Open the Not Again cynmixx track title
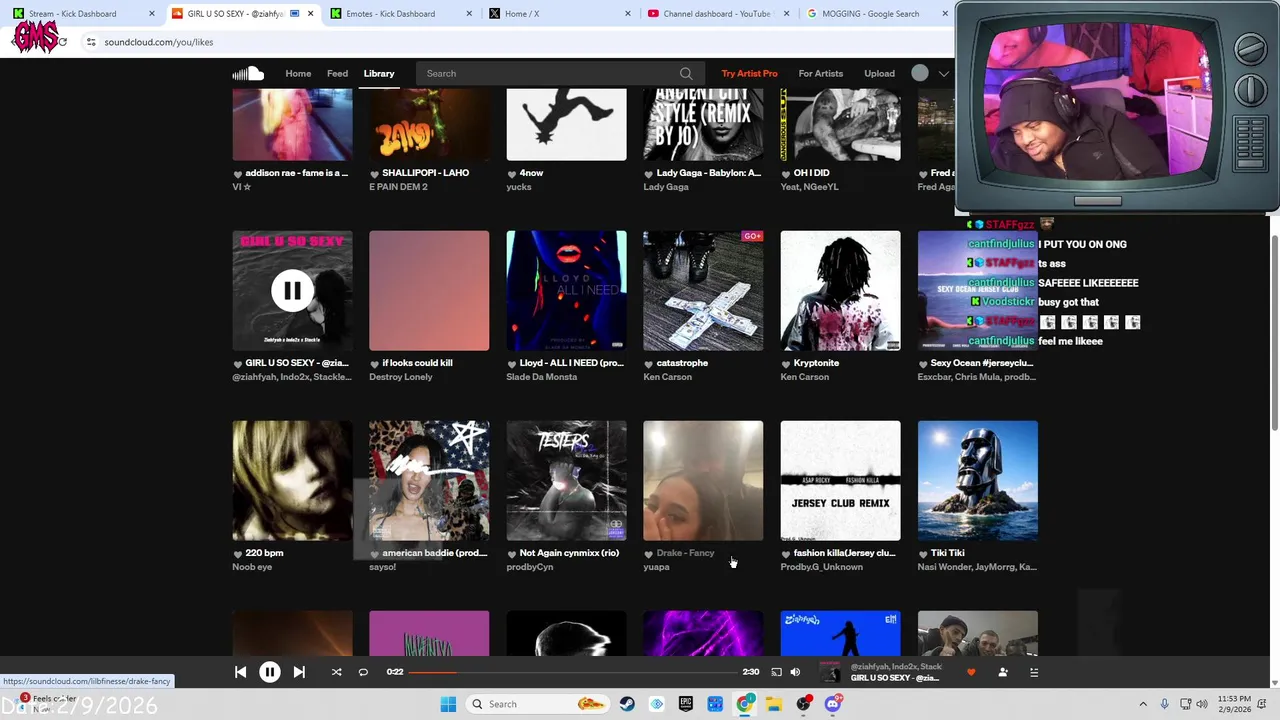 coord(569,553)
